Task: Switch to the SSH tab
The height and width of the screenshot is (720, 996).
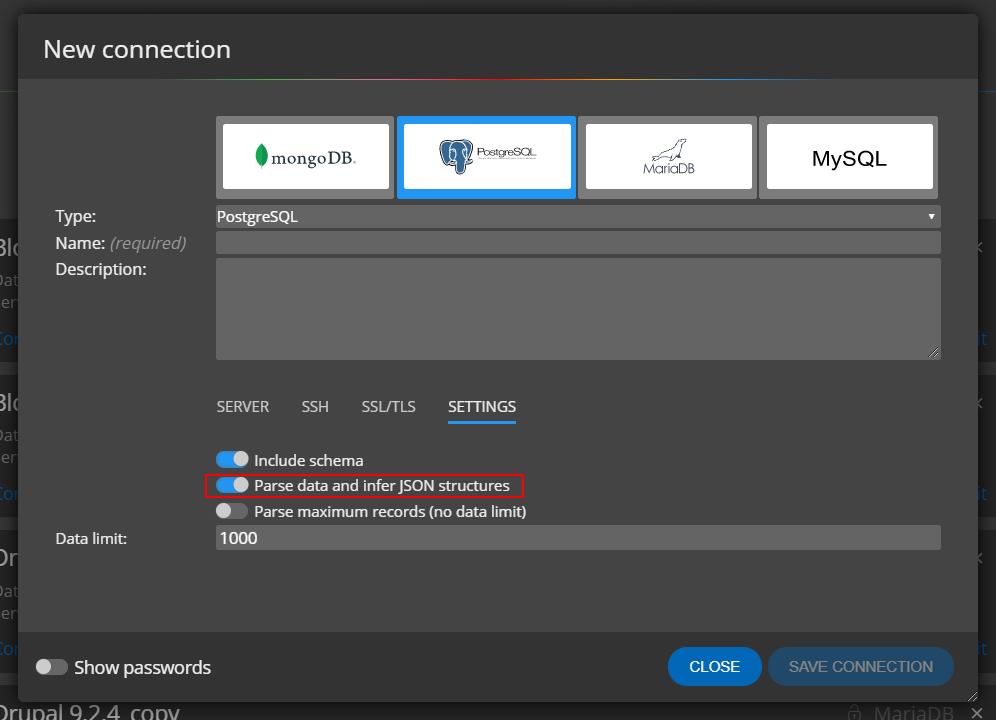Action: tap(315, 407)
